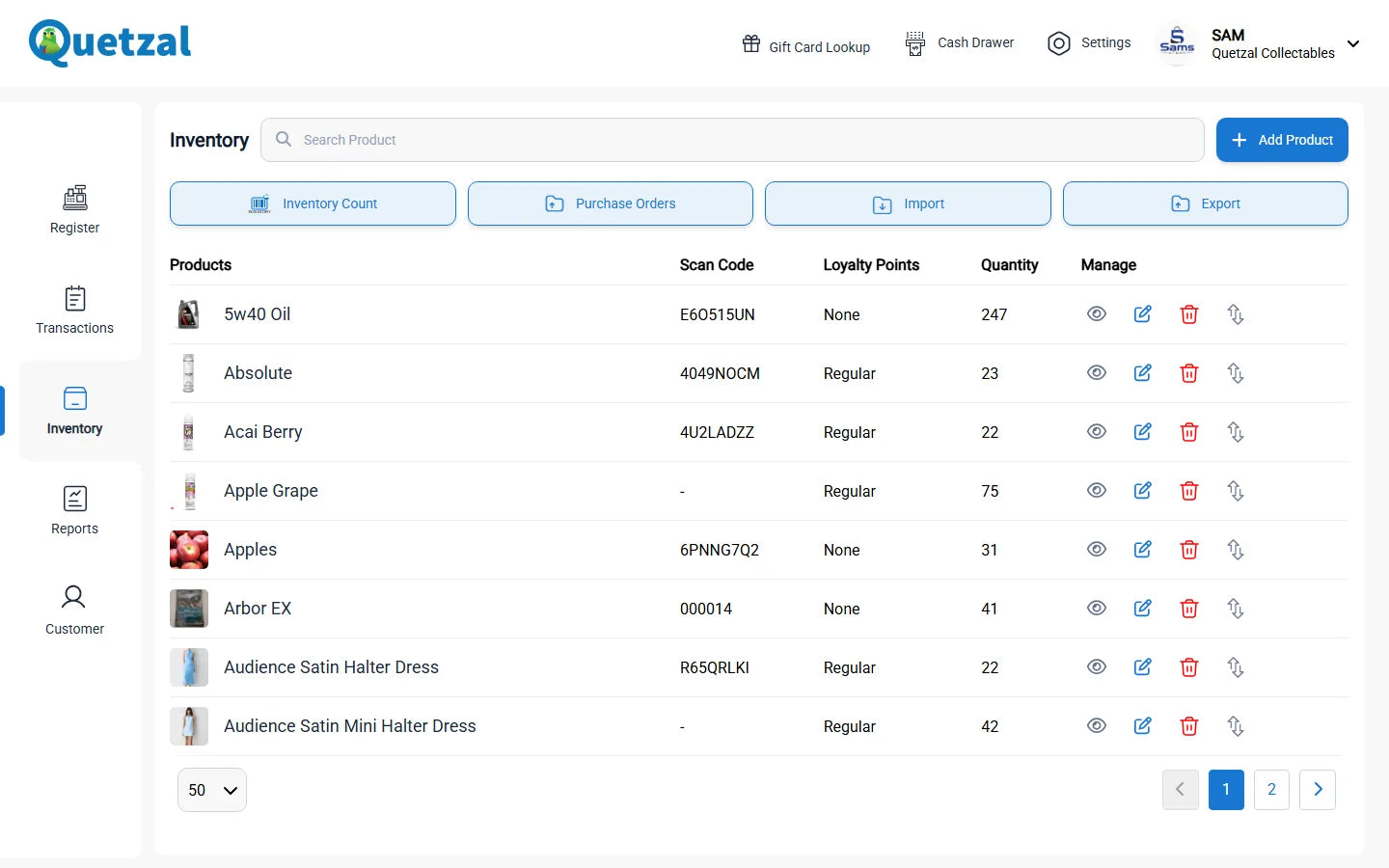This screenshot has width=1389, height=868.
Task: Open Inventory Count
Action: (313, 203)
